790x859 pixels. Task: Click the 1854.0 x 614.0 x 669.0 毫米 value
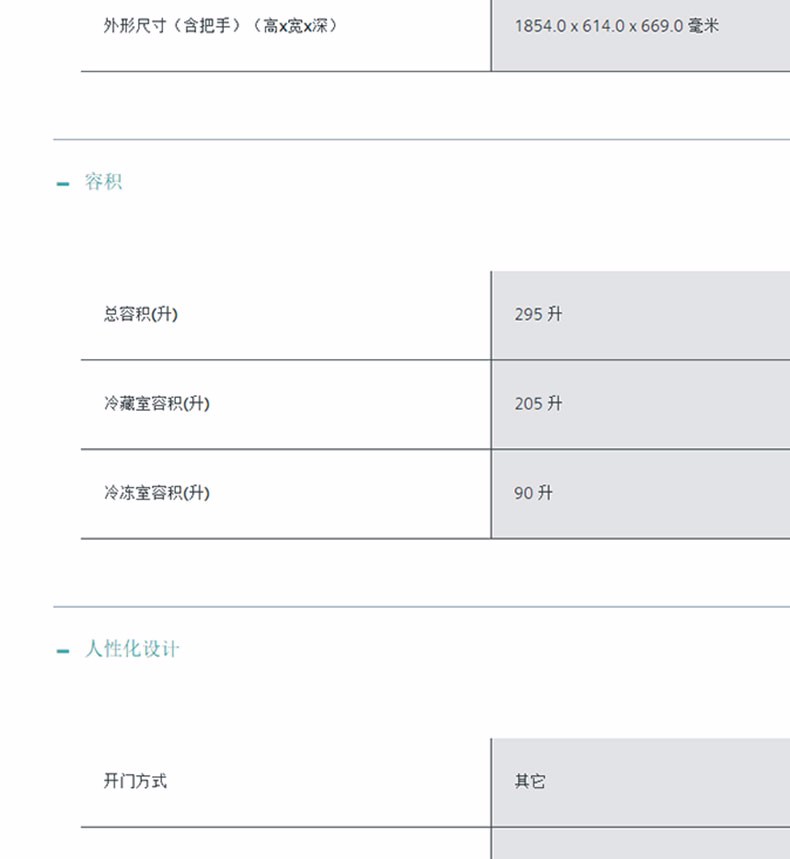tap(616, 26)
